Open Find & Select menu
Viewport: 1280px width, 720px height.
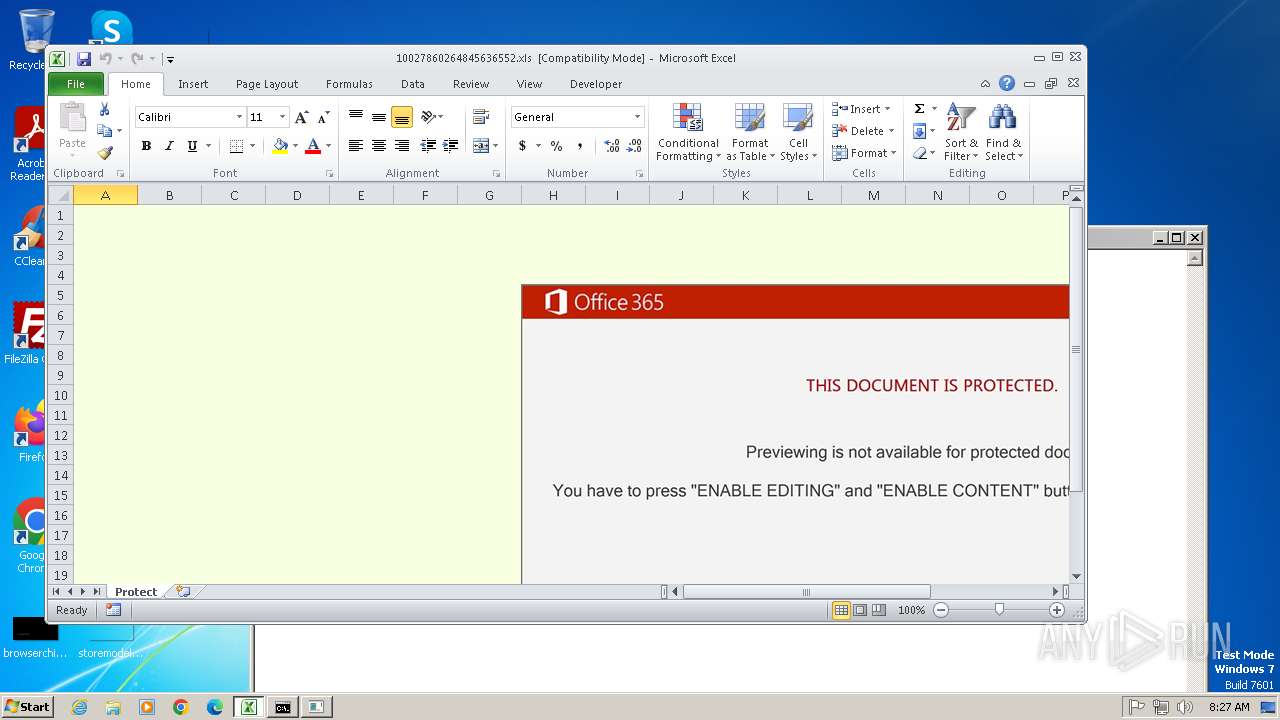(1002, 132)
